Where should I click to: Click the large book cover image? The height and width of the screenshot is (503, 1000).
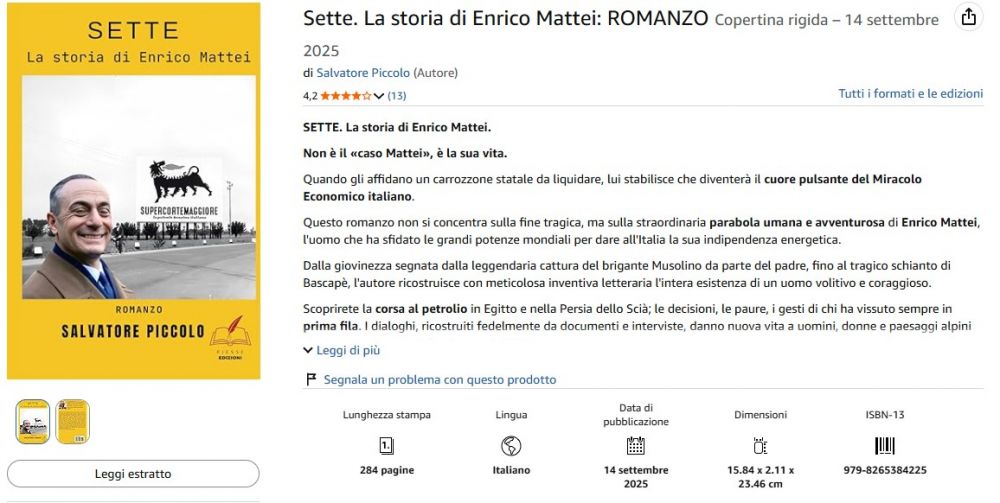pyautogui.click(x=133, y=190)
